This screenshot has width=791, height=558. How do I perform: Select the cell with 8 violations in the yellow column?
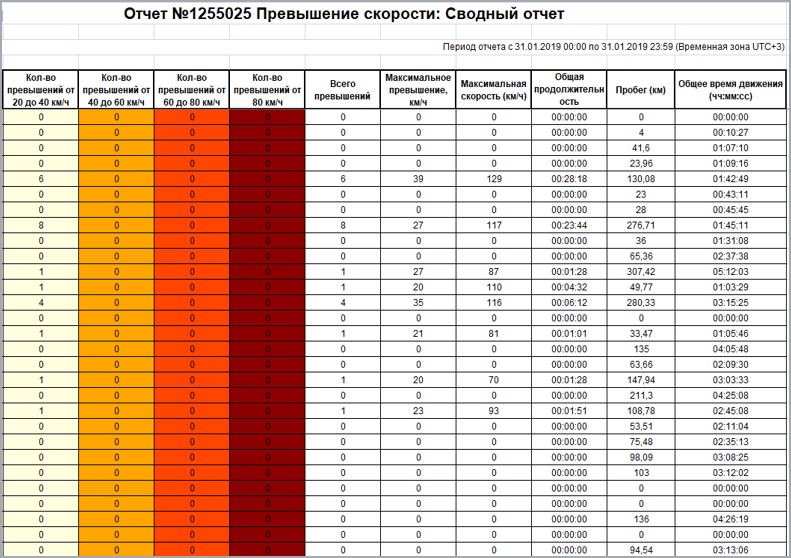[41, 226]
